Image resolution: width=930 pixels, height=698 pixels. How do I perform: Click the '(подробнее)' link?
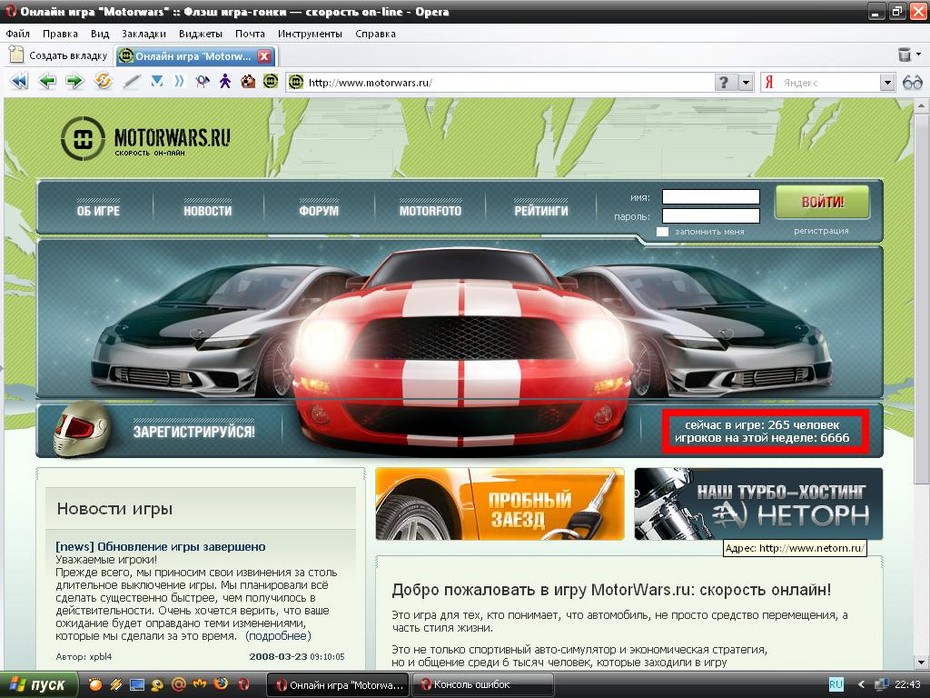point(278,636)
